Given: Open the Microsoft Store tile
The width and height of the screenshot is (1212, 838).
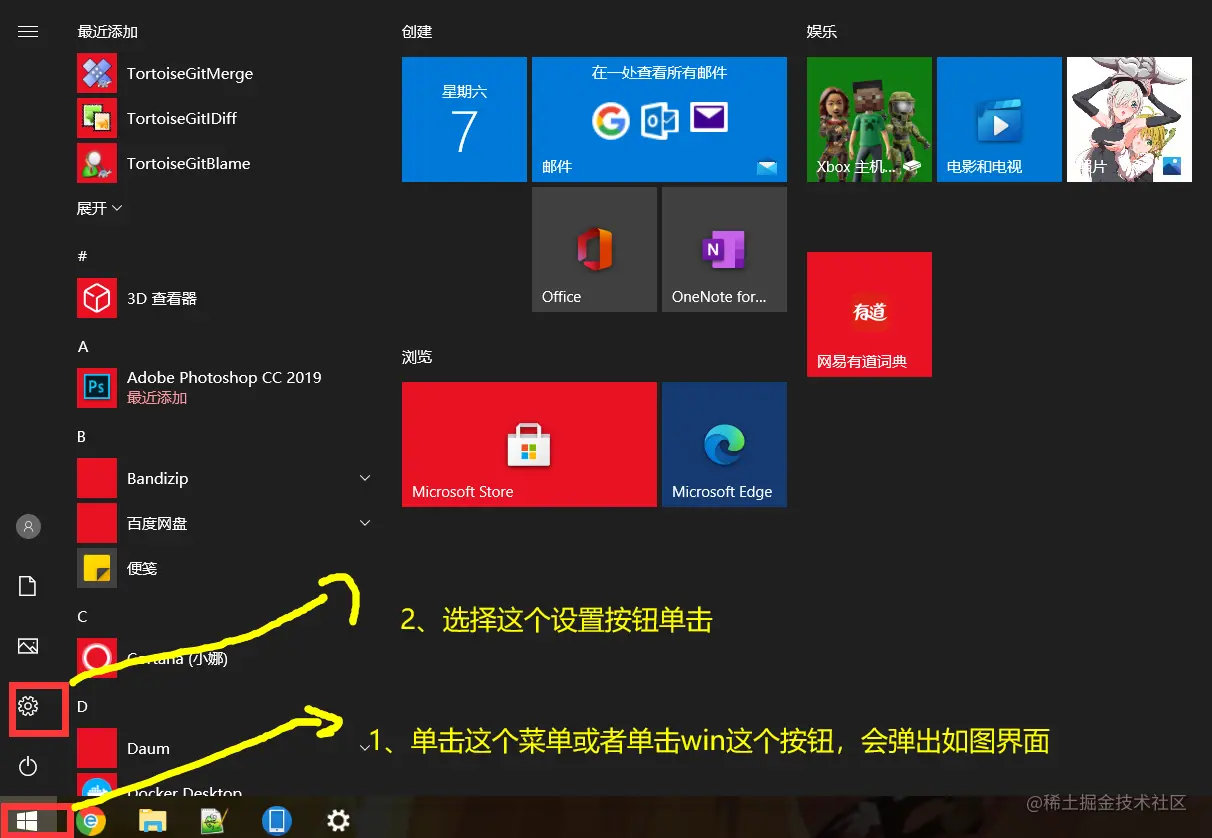Looking at the screenshot, I should [x=529, y=444].
